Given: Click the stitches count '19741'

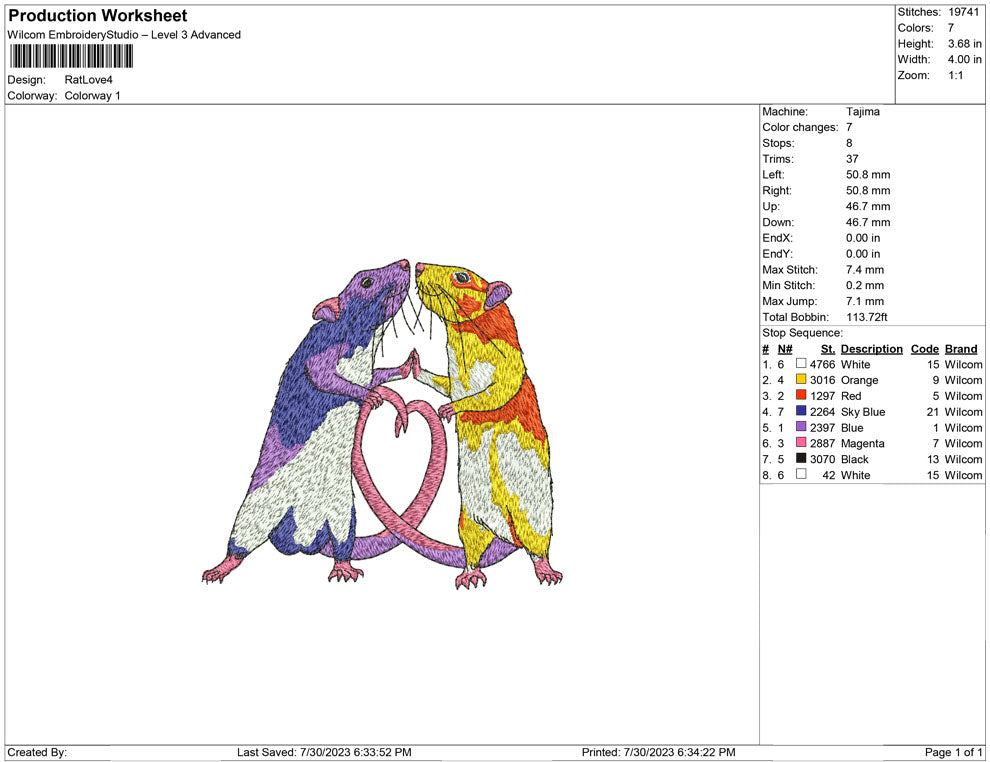Looking at the screenshot, I should 963,12.
